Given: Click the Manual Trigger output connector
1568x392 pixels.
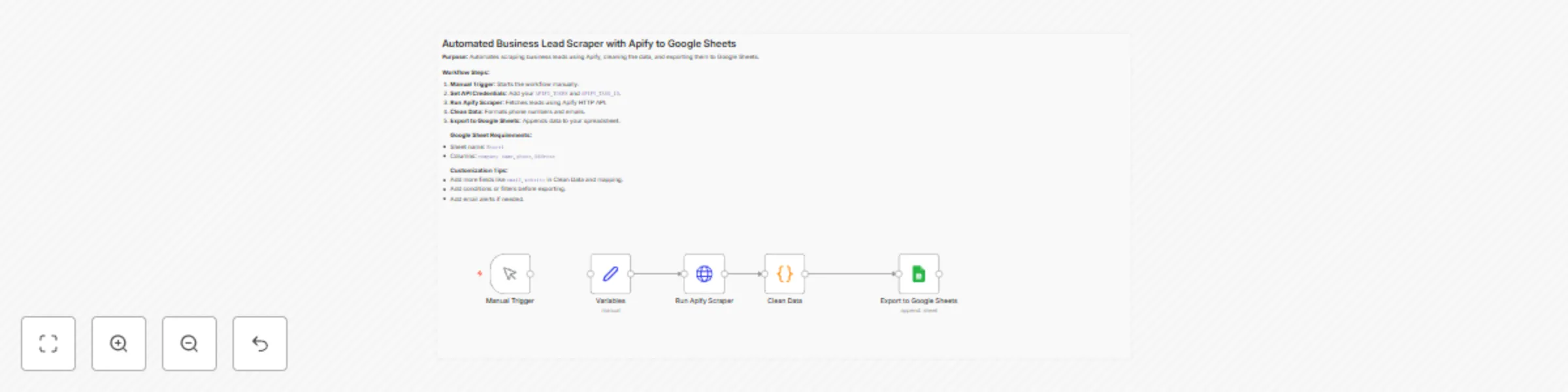Looking at the screenshot, I should click(x=531, y=274).
